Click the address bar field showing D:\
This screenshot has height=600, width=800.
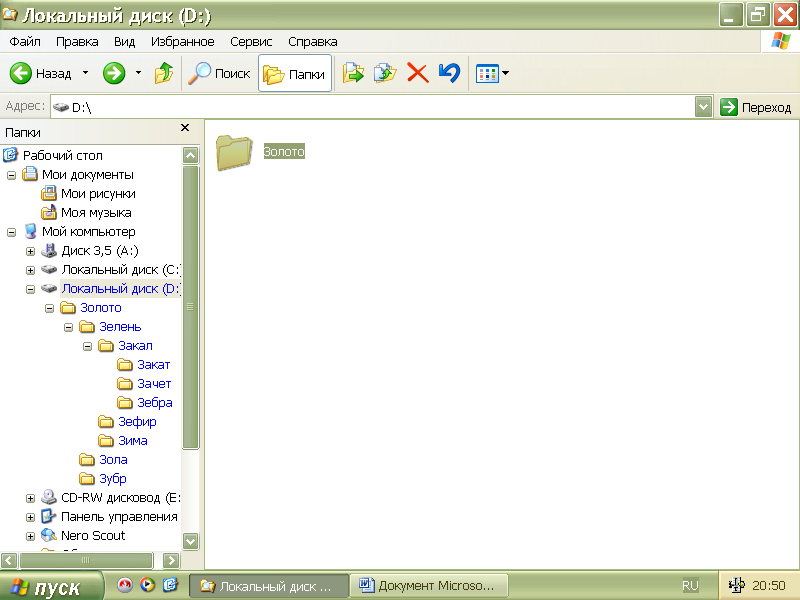(x=372, y=107)
